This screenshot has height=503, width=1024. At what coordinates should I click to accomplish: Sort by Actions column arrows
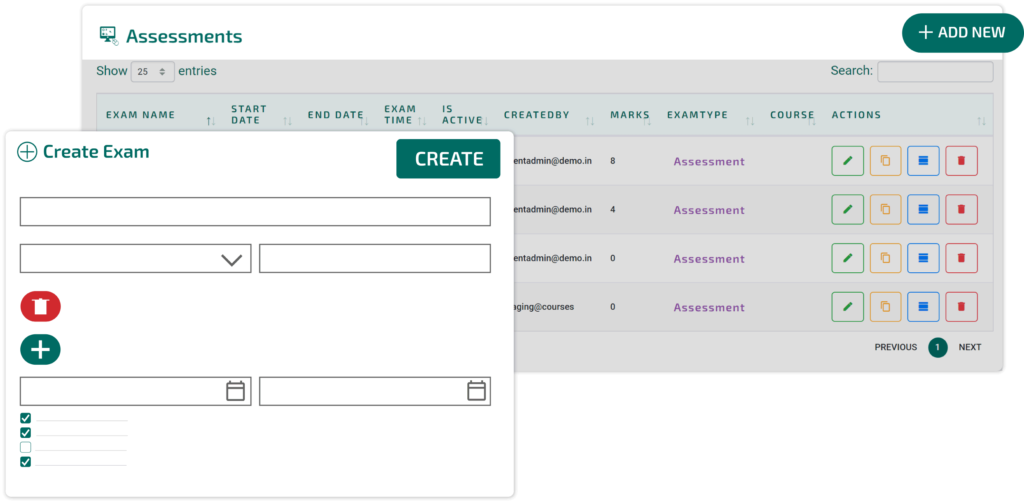pos(982,121)
